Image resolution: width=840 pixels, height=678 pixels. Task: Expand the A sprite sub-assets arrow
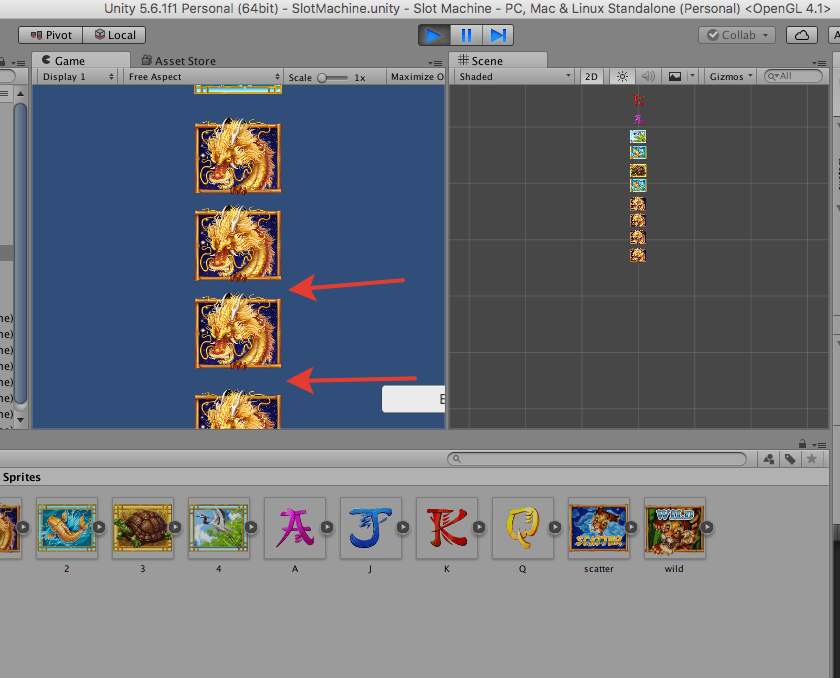(327, 528)
